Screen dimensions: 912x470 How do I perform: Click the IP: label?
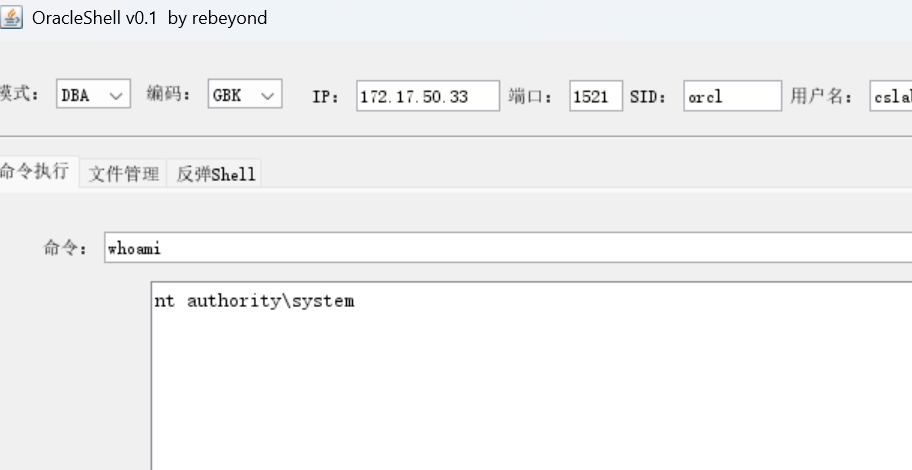point(326,97)
